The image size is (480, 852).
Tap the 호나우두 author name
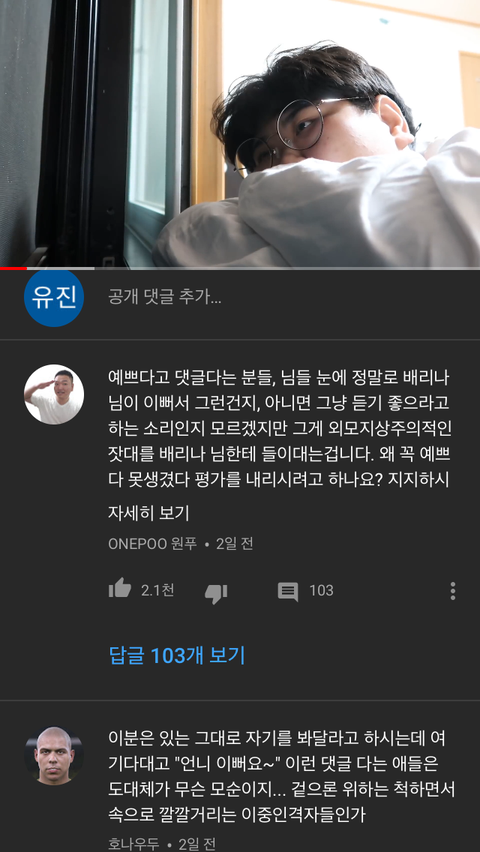coord(134,844)
